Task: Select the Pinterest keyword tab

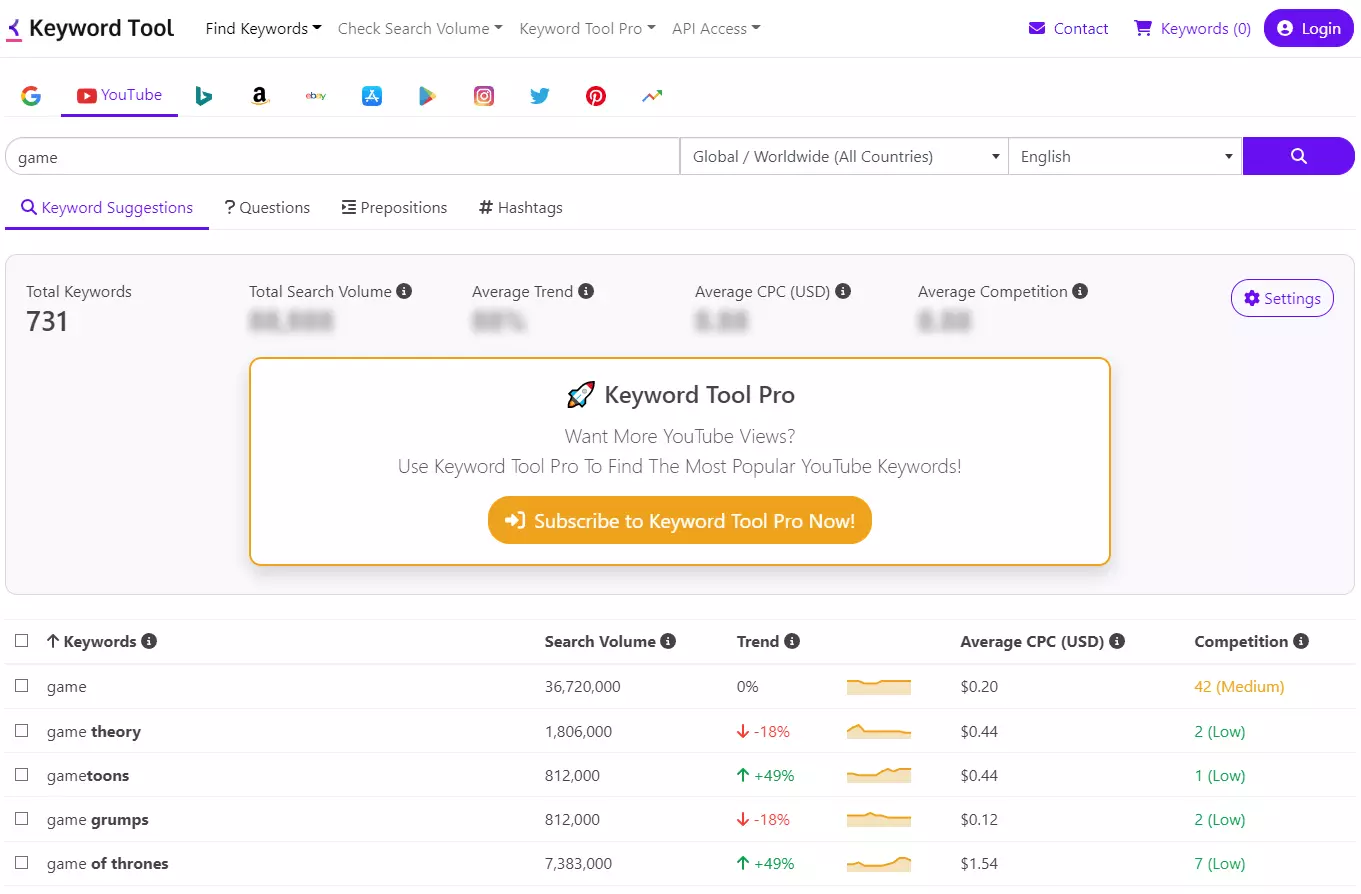Action: pyautogui.click(x=596, y=96)
